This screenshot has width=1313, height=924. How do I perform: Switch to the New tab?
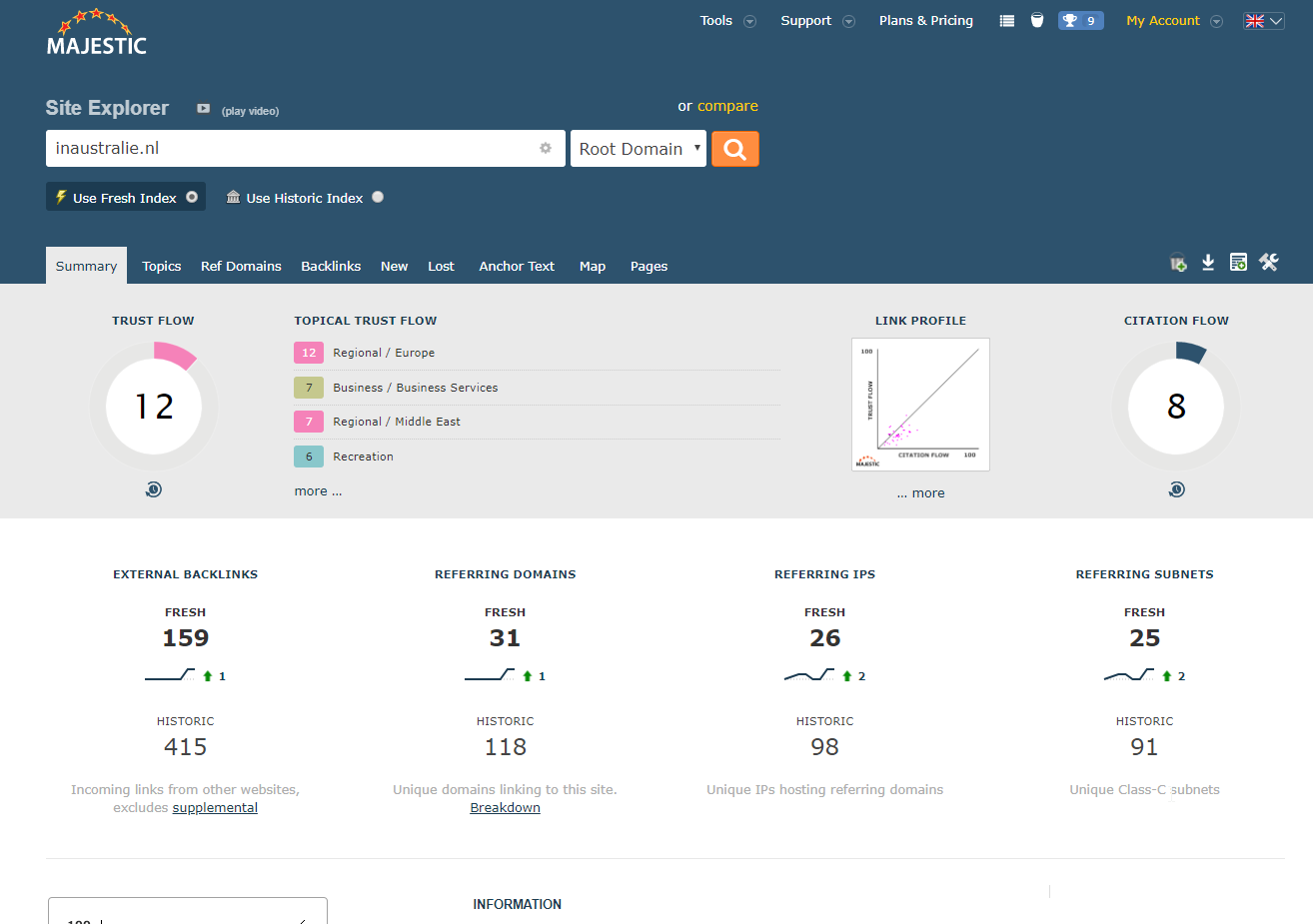[394, 266]
